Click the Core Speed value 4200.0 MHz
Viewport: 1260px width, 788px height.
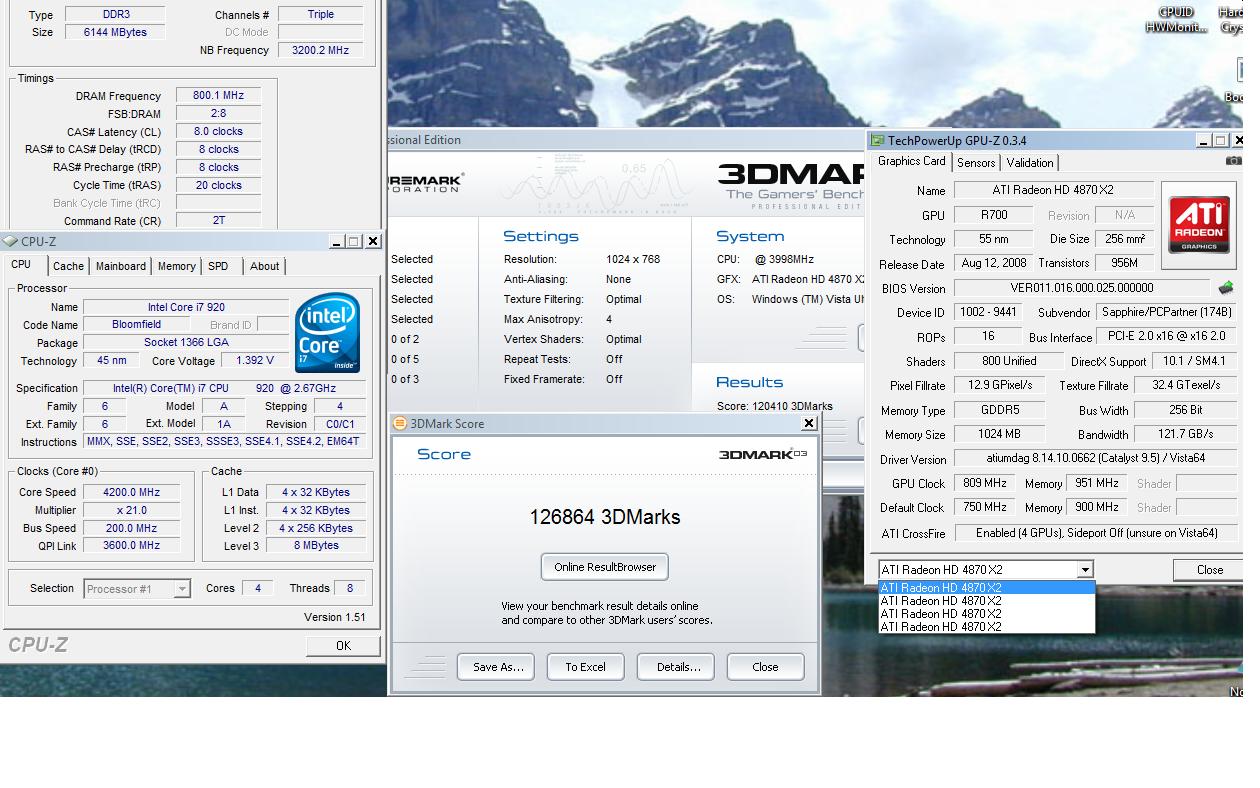tap(132, 492)
